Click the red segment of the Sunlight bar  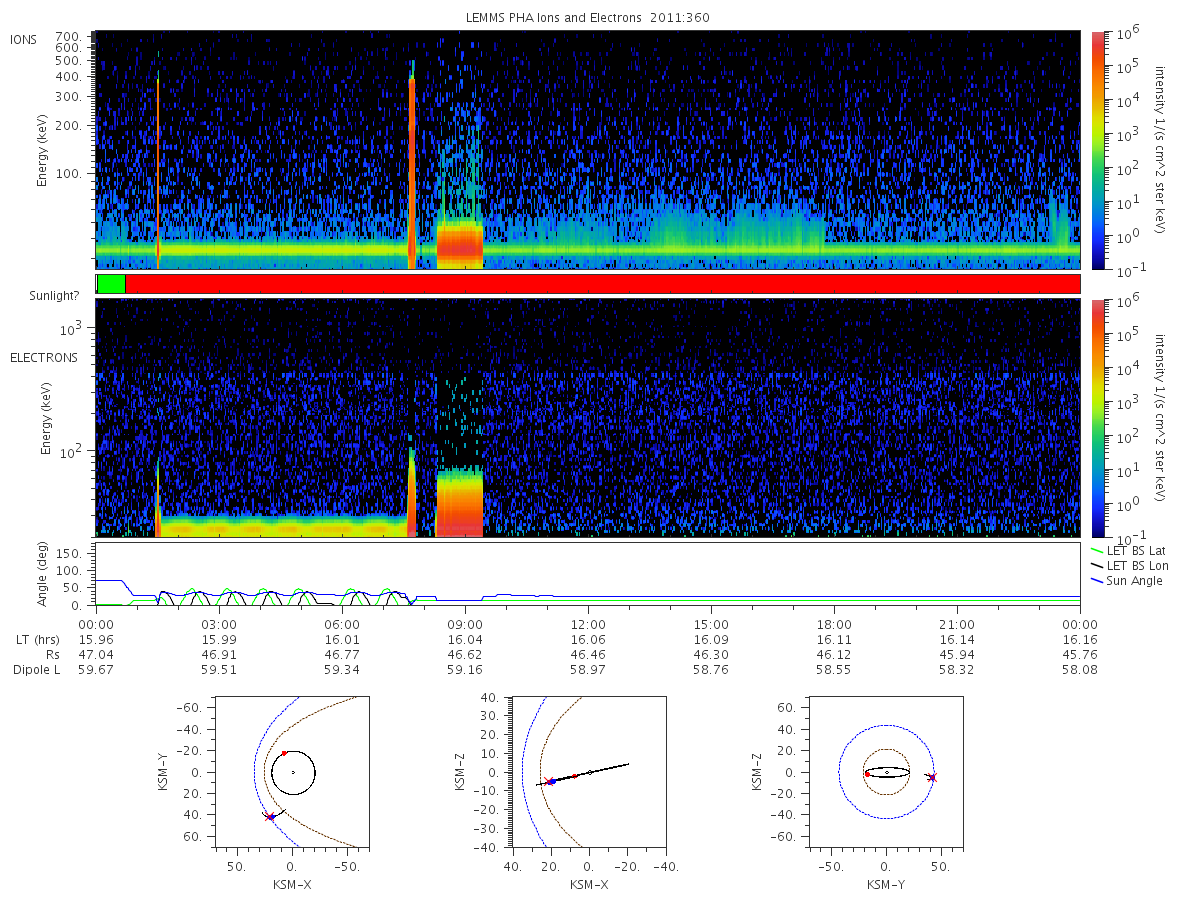tap(602, 284)
